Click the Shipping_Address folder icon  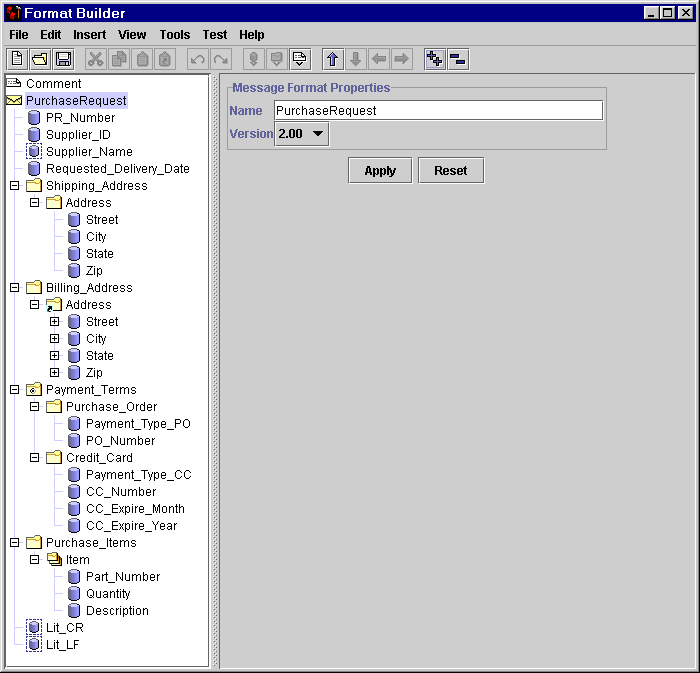(34, 185)
